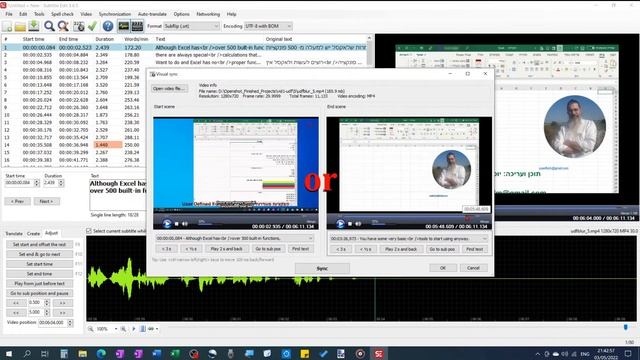The image size is (640, 360).
Task: Mute the End scene video speaker icon
Action: [358, 224]
